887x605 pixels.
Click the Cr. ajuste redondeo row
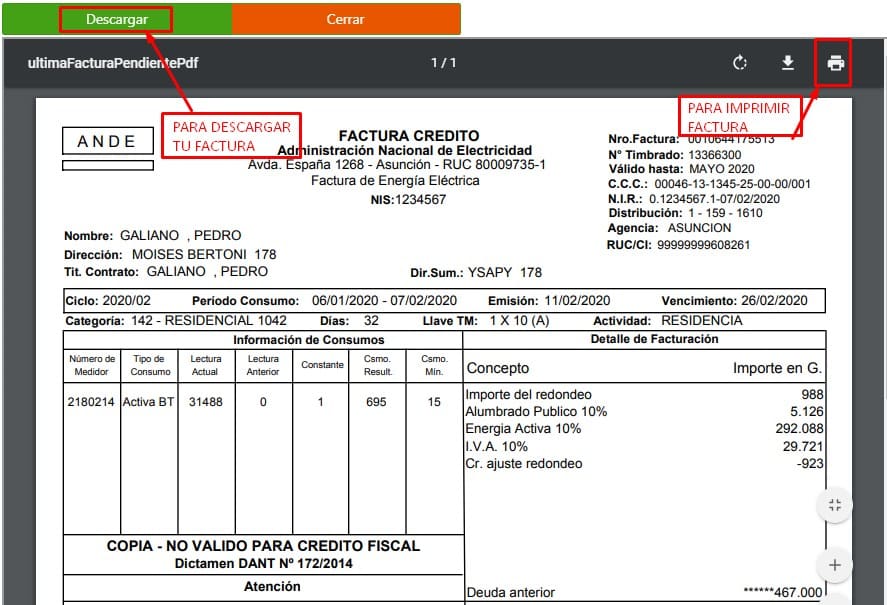[644, 464]
